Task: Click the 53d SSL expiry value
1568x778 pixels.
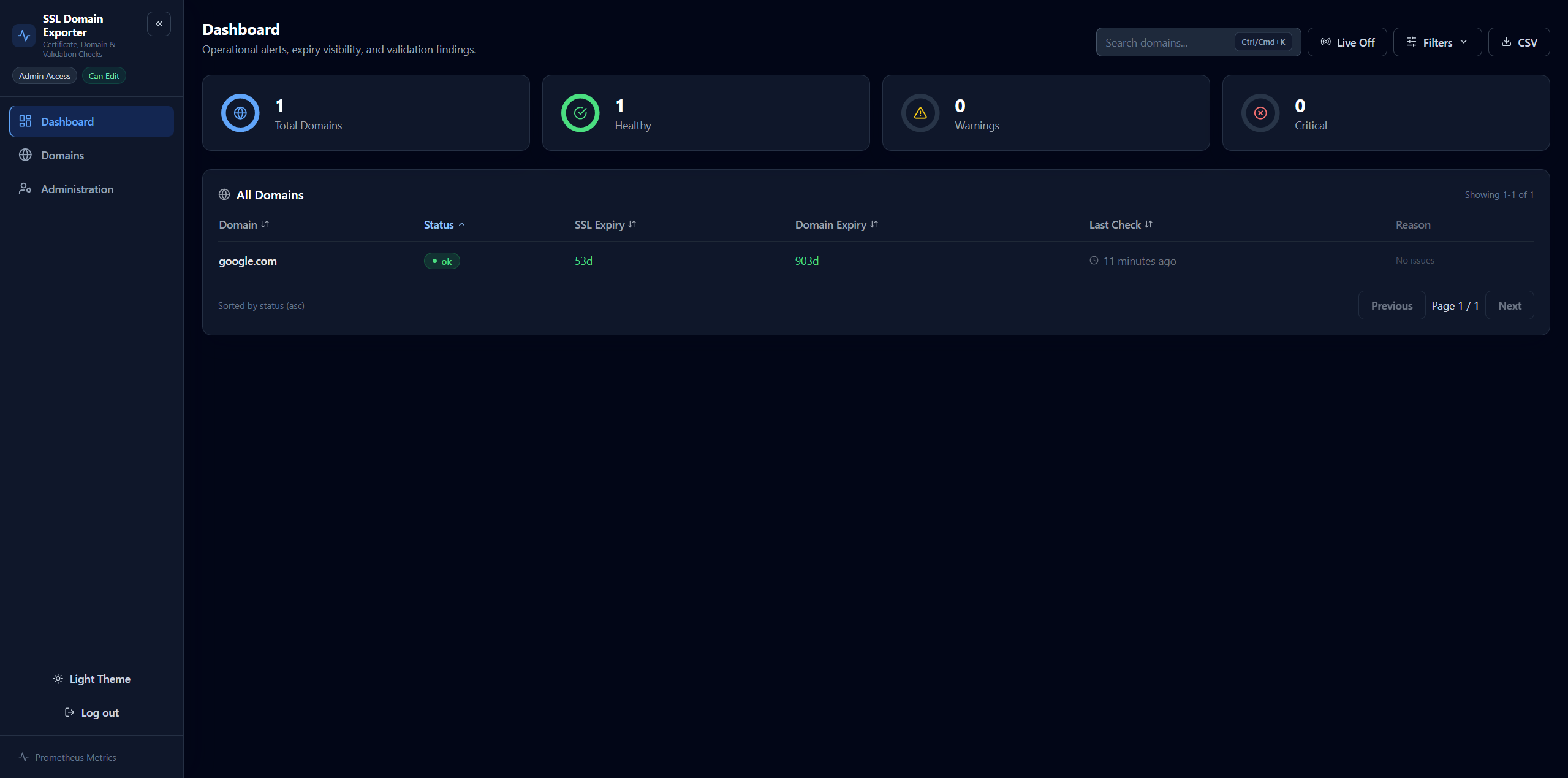Action: [583, 261]
